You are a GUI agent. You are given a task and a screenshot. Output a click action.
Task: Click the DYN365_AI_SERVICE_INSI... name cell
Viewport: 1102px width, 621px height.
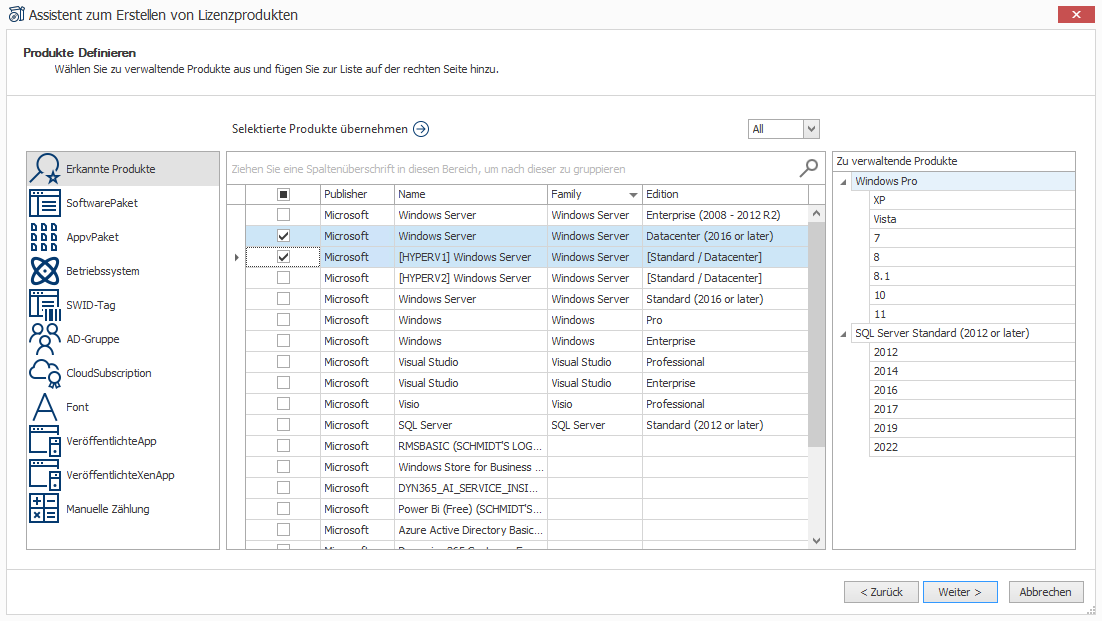(471, 488)
